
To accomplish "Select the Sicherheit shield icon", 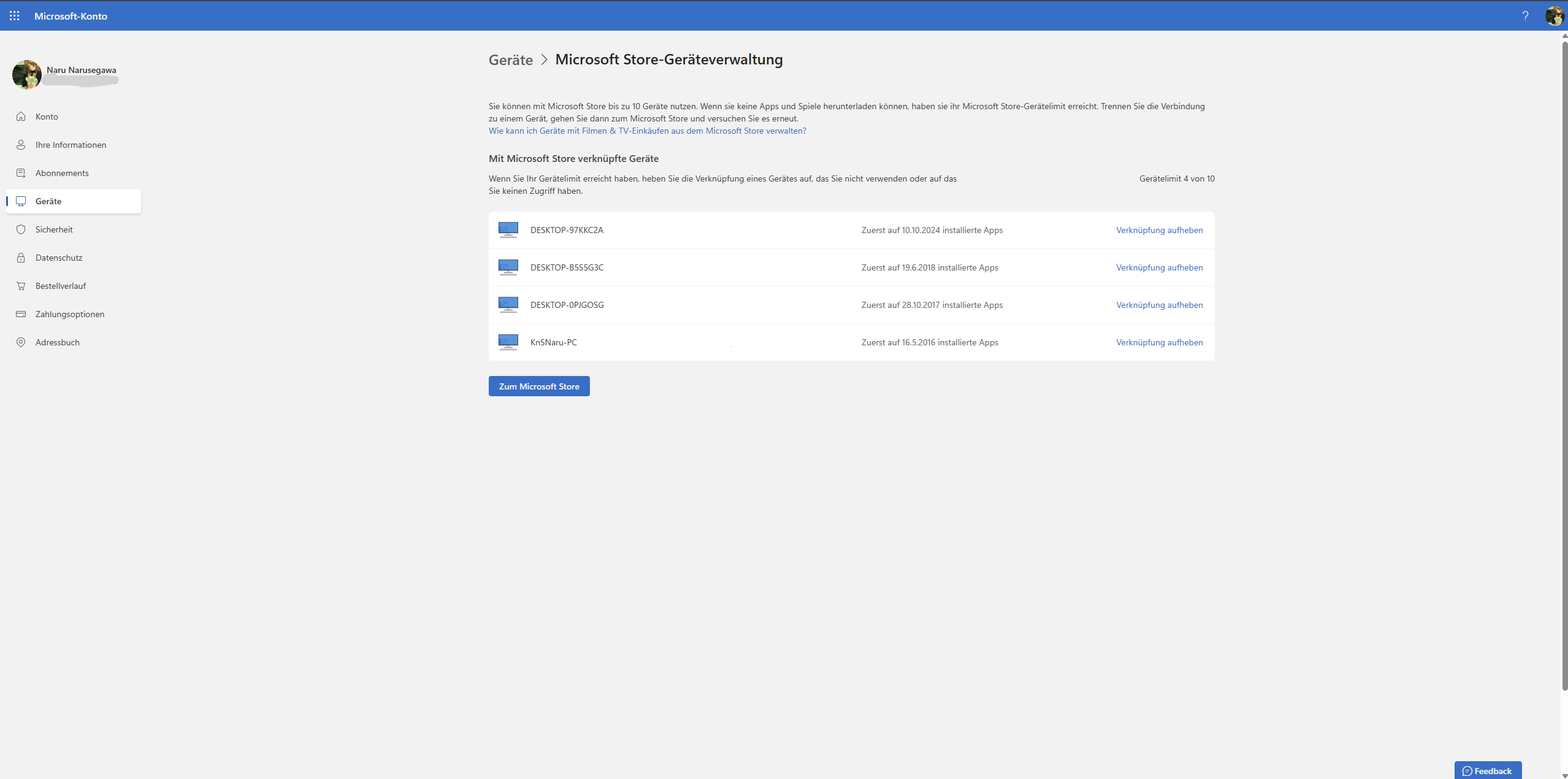I will coord(21,229).
